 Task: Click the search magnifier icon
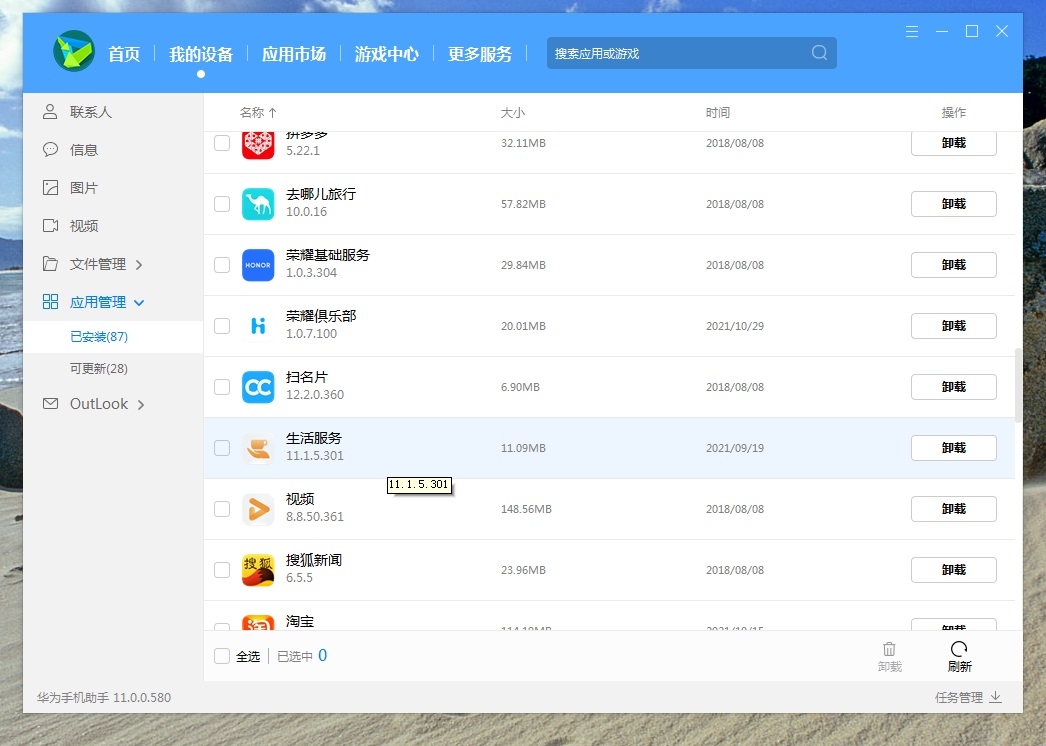tap(819, 53)
